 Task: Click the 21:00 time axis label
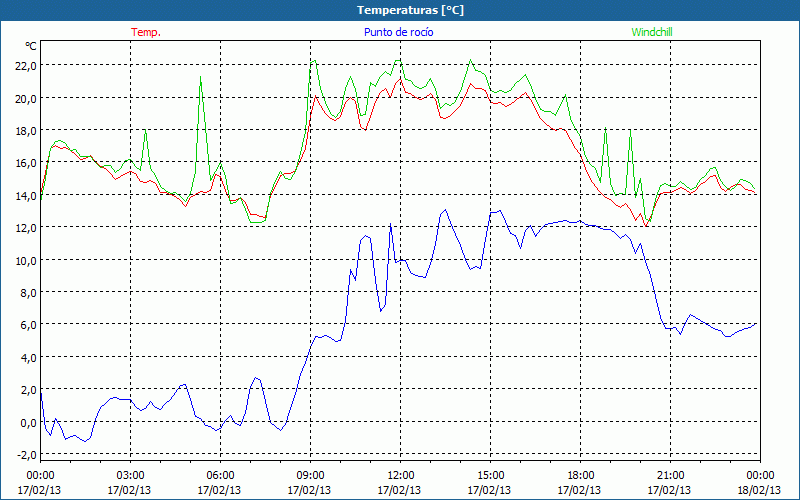click(670, 476)
